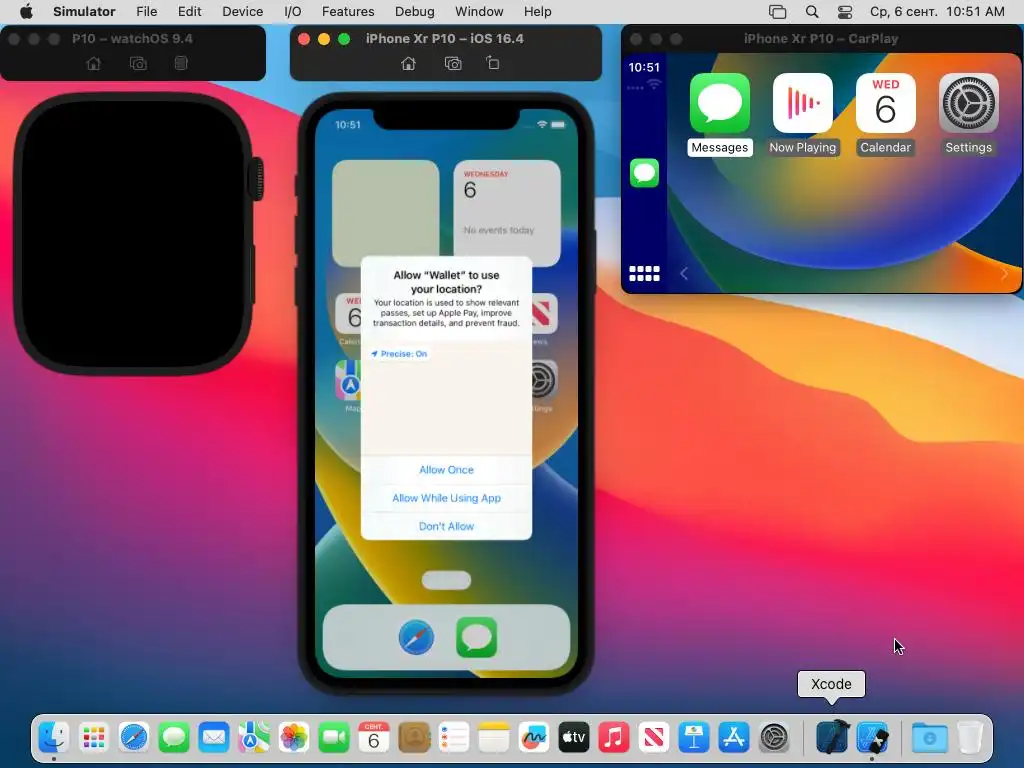The height and width of the screenshot is (768, 1024).
Task: Tap Messages in iPhone dock
Action: (476, 637)
